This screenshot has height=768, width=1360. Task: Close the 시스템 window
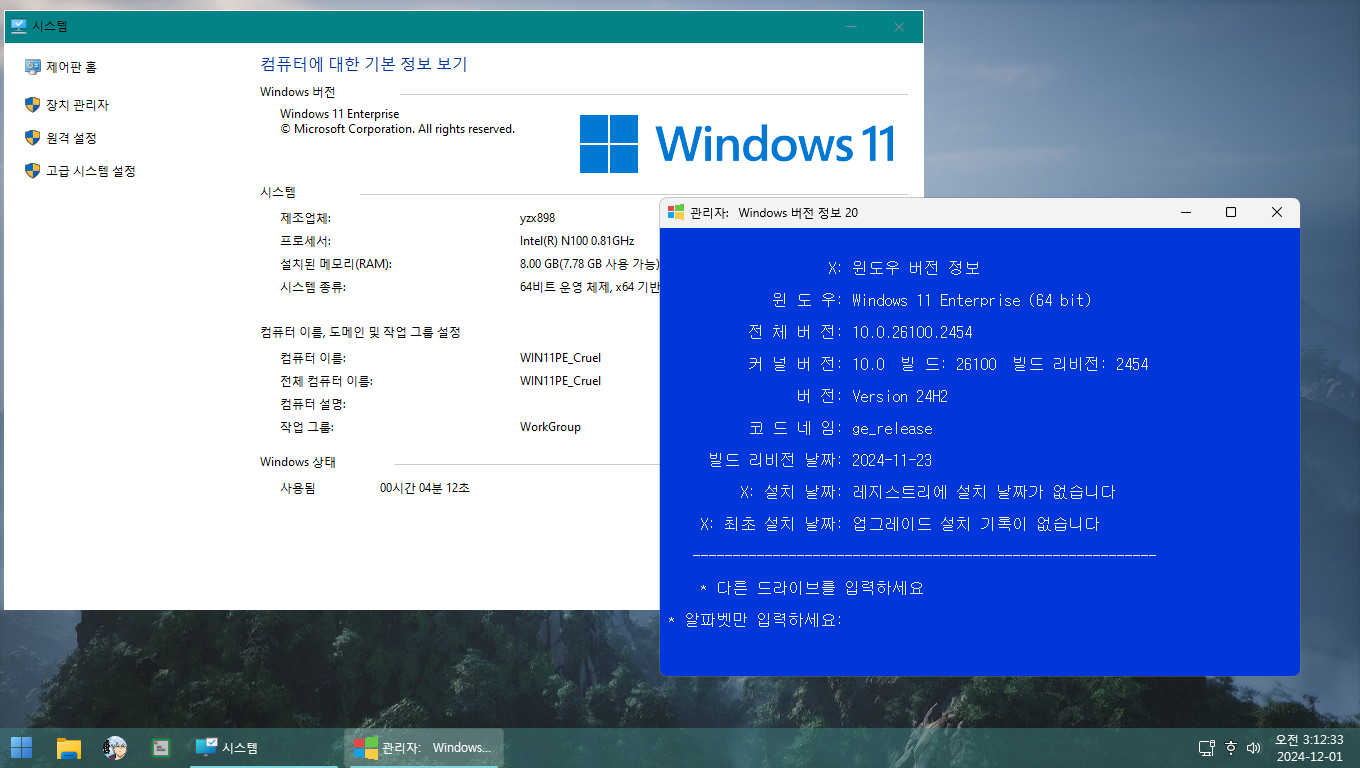[x=899, y=27]
